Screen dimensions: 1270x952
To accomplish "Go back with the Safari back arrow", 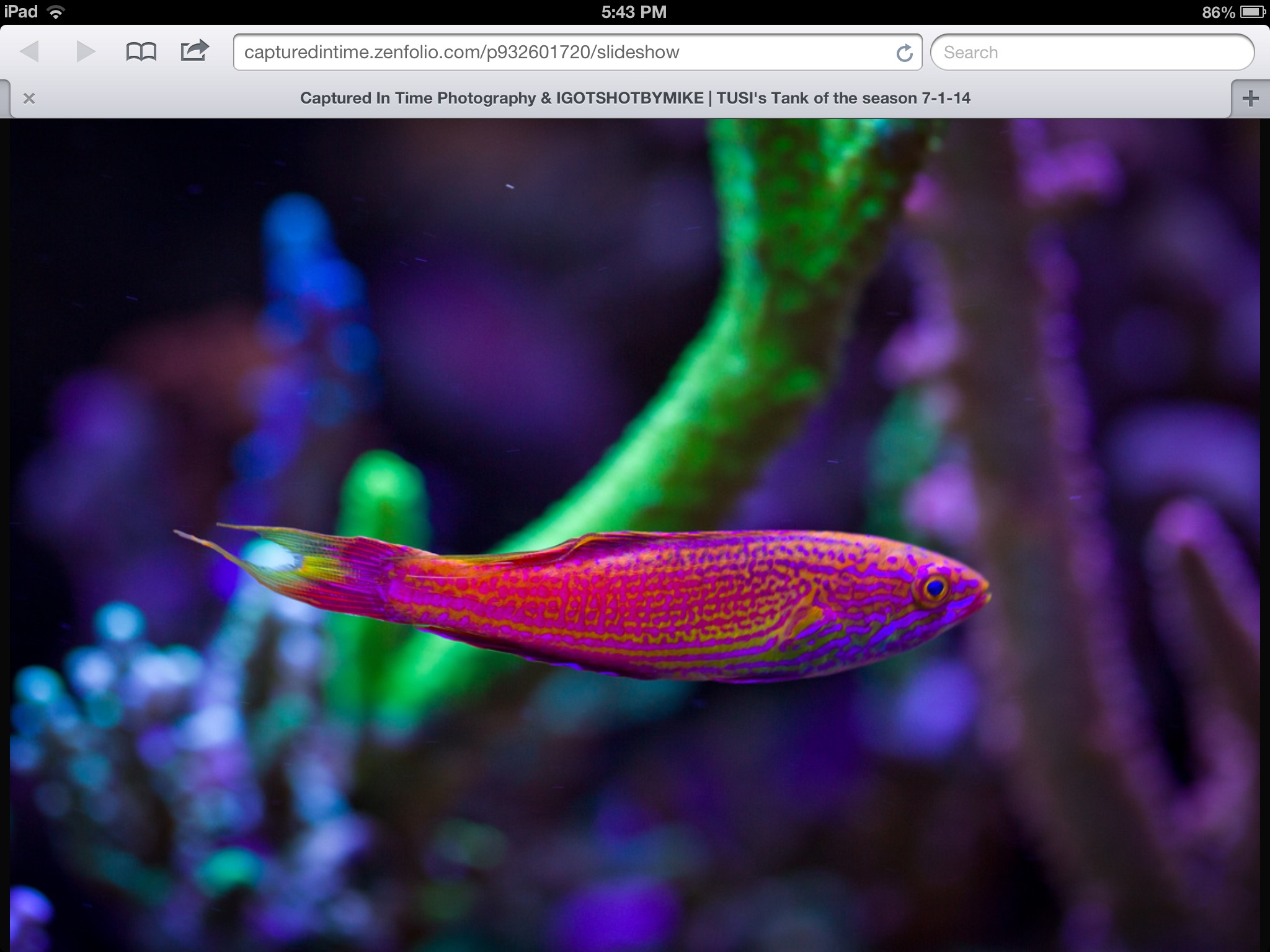I will pos(29,51).
